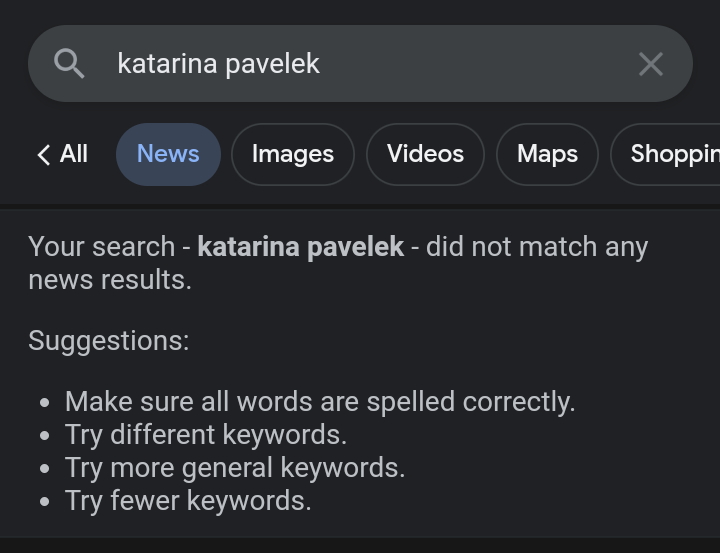Go back to All results

point(73,154)
